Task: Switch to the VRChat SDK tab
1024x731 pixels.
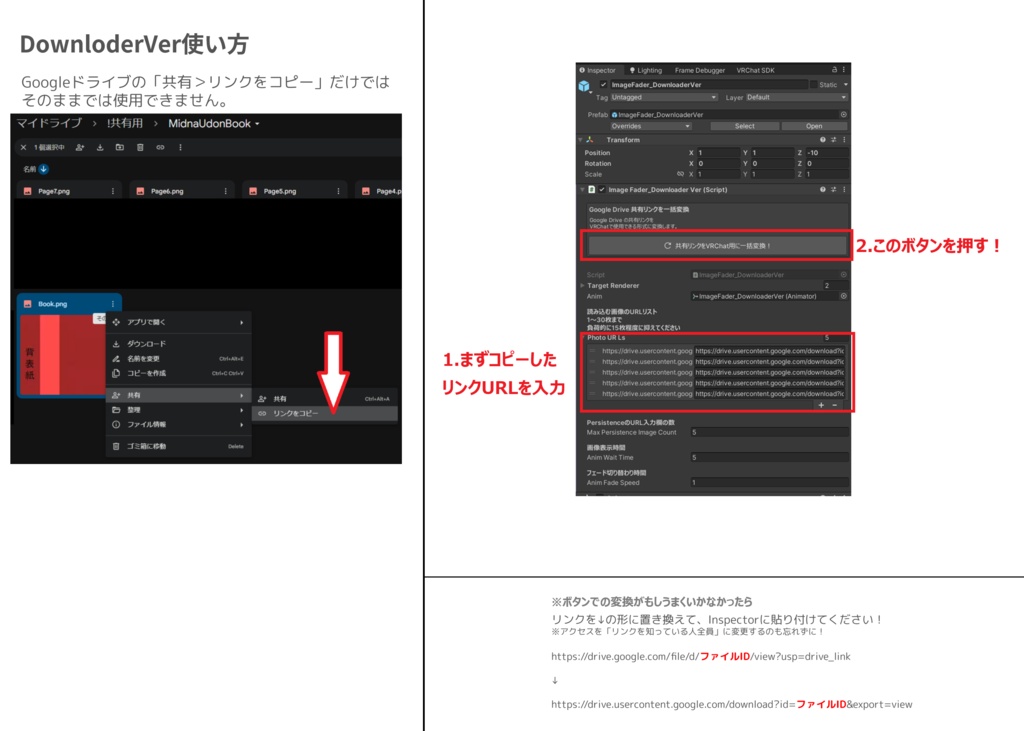Action: pyautogui.click(x=756, y=70)
